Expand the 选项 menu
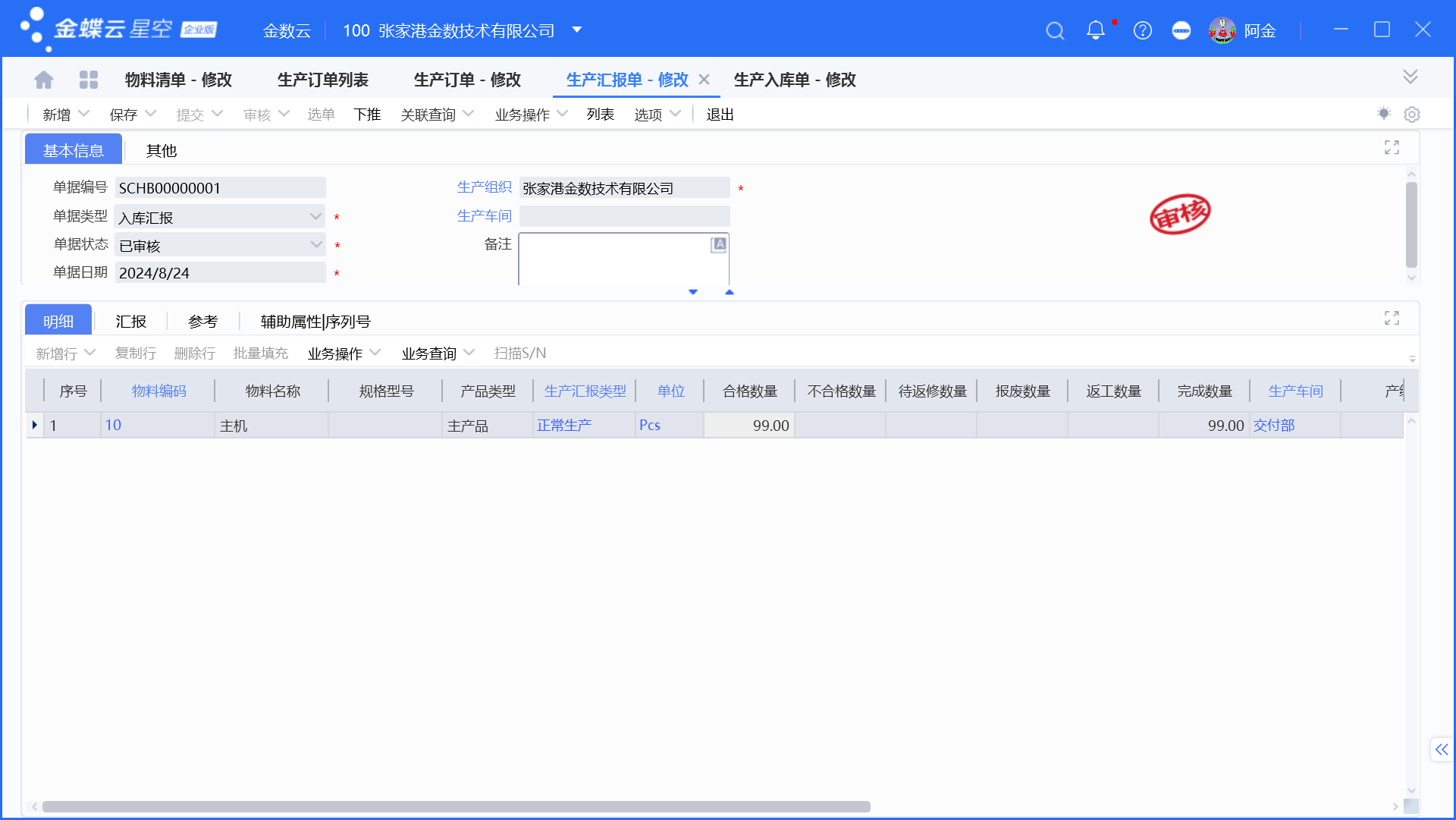Image resolution: width=1456 pixels, height=820 pixels. click(657, 115)
